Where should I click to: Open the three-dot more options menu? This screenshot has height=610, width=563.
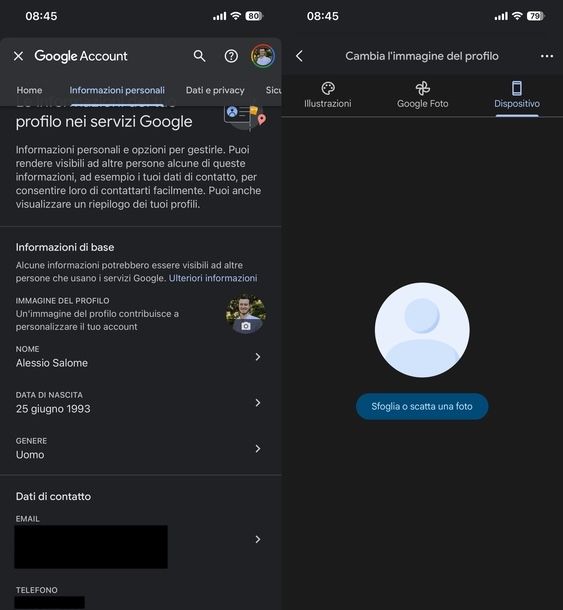click(547, 56)
